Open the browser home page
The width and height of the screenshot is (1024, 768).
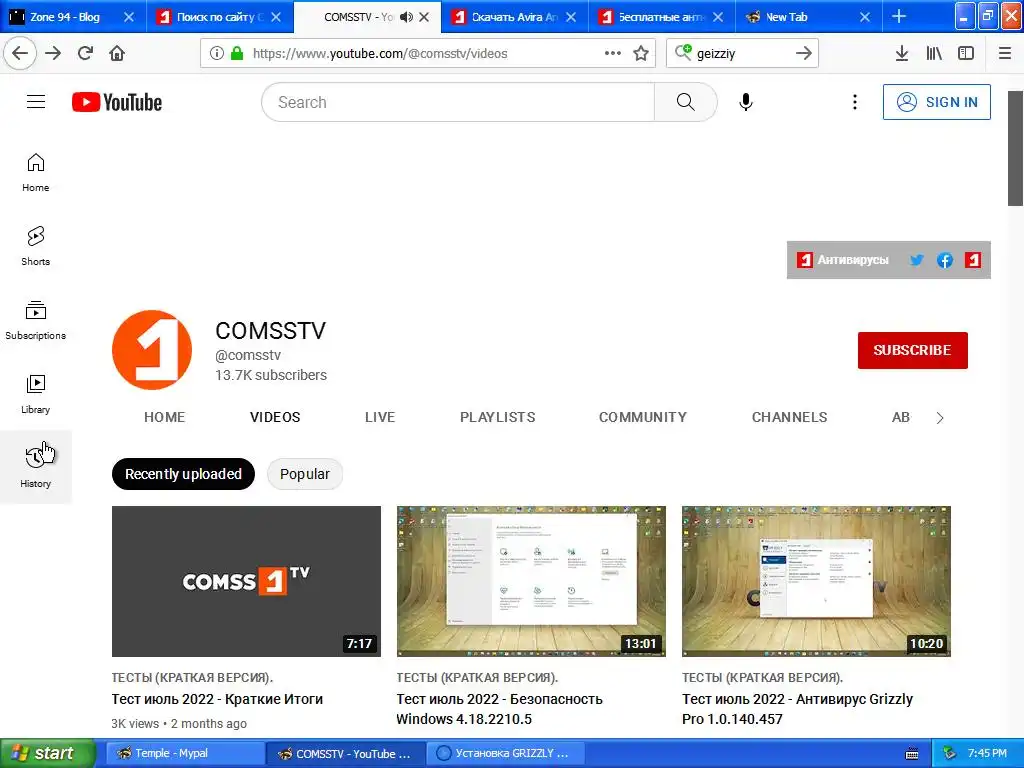[117, 53]
